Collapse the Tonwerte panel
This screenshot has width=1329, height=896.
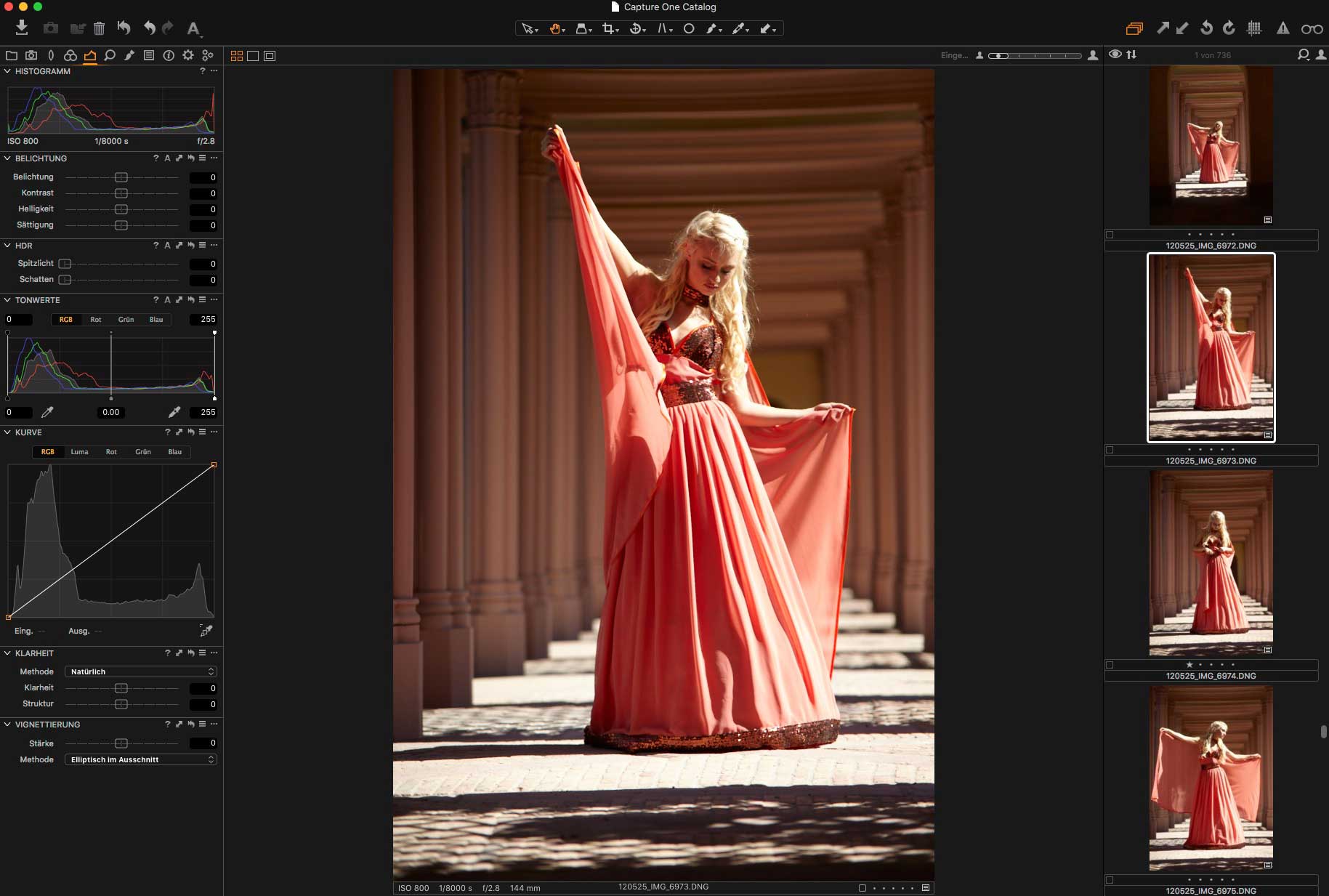pos(7,300)
